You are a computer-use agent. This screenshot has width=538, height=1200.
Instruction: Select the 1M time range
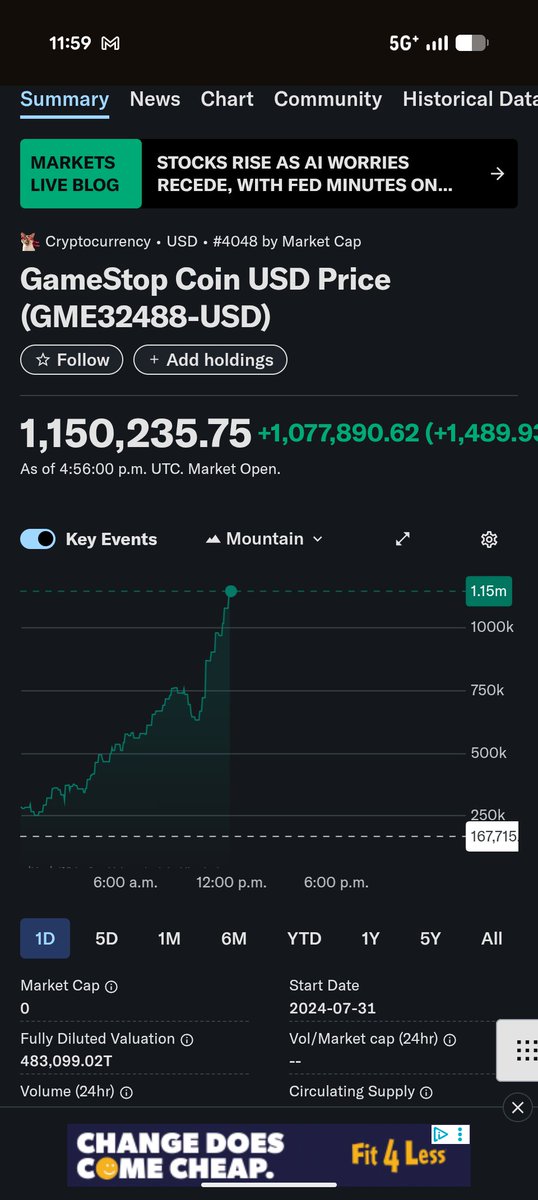tap(169, 939)
